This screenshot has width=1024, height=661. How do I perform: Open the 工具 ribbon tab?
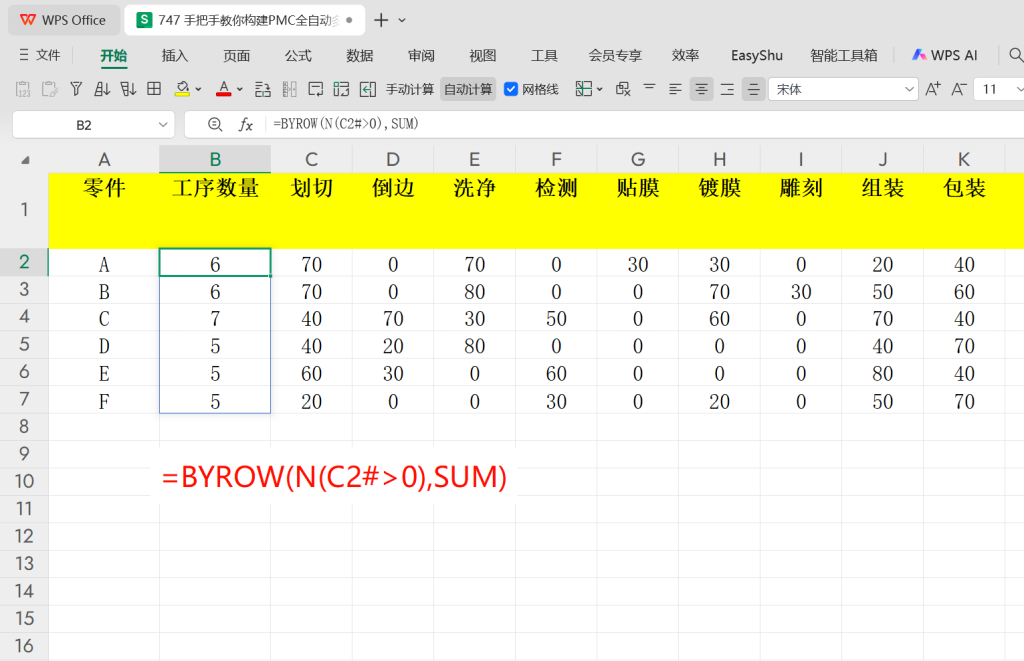[544, 56]
